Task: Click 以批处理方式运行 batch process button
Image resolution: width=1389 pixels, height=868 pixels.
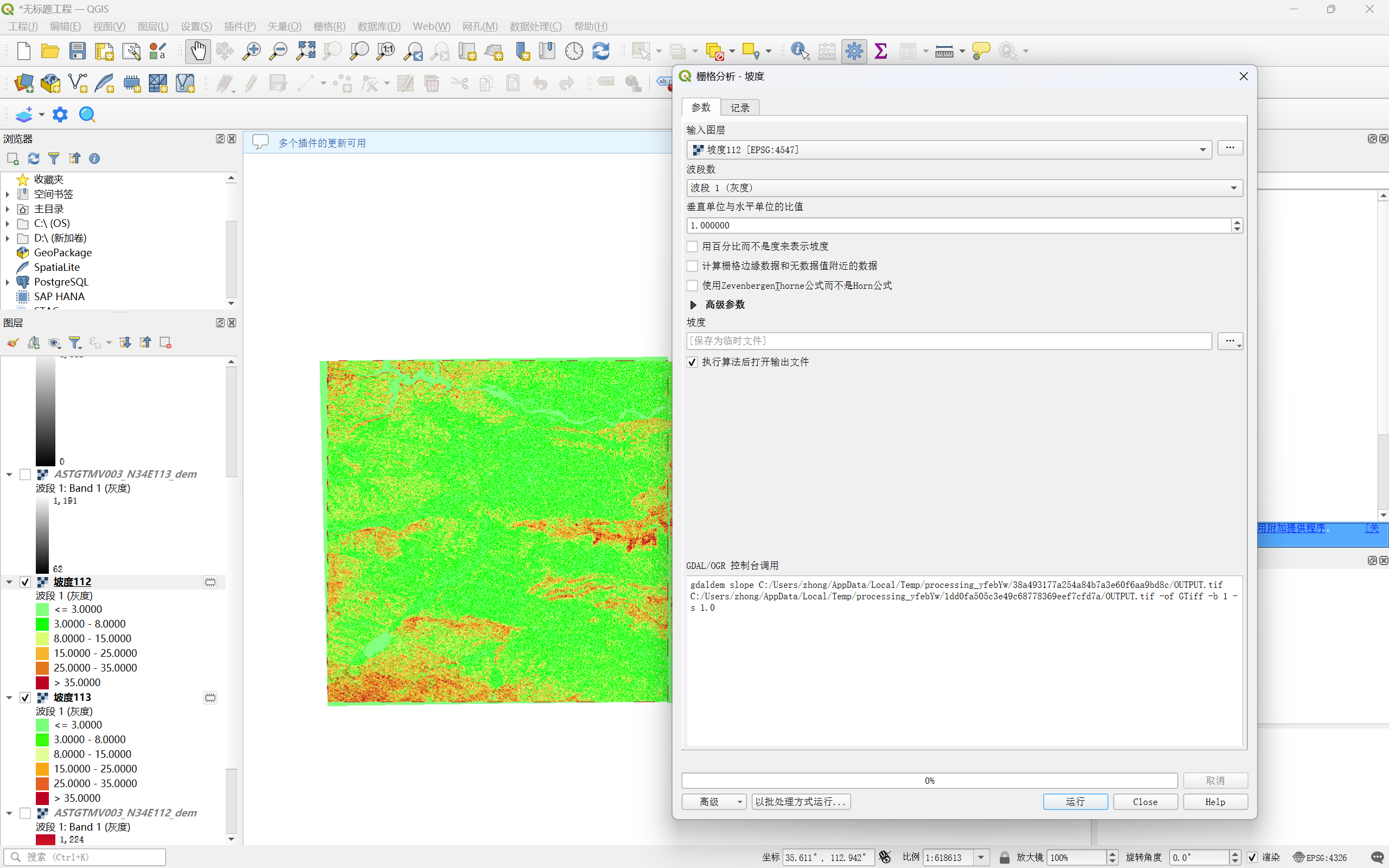Action: (801, 802)
